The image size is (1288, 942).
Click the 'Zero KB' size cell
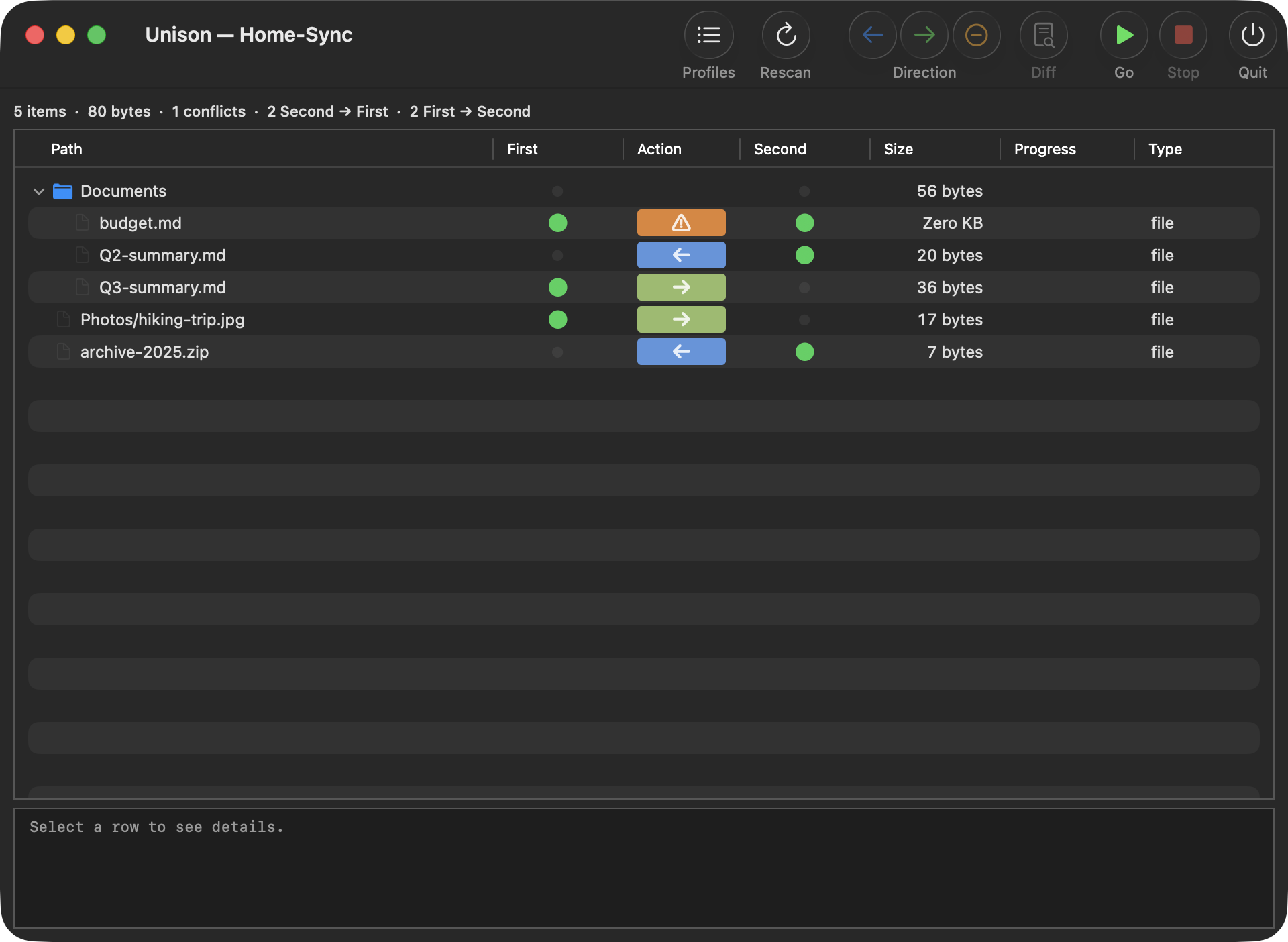click(953, 223)
